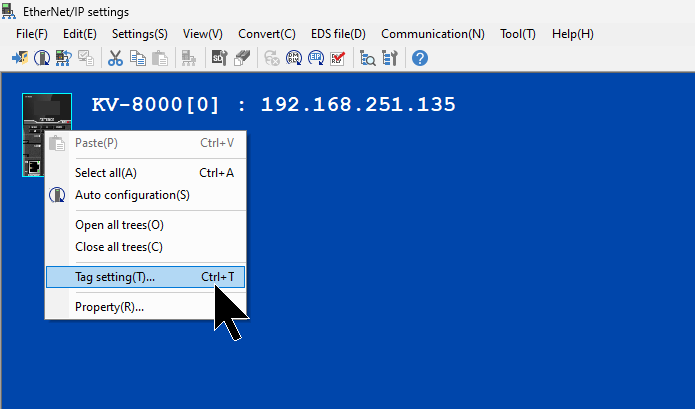Click the SD wrench settings icon
Image resolution: width=695 pixels, height=409 pixels.
[219, 58]
